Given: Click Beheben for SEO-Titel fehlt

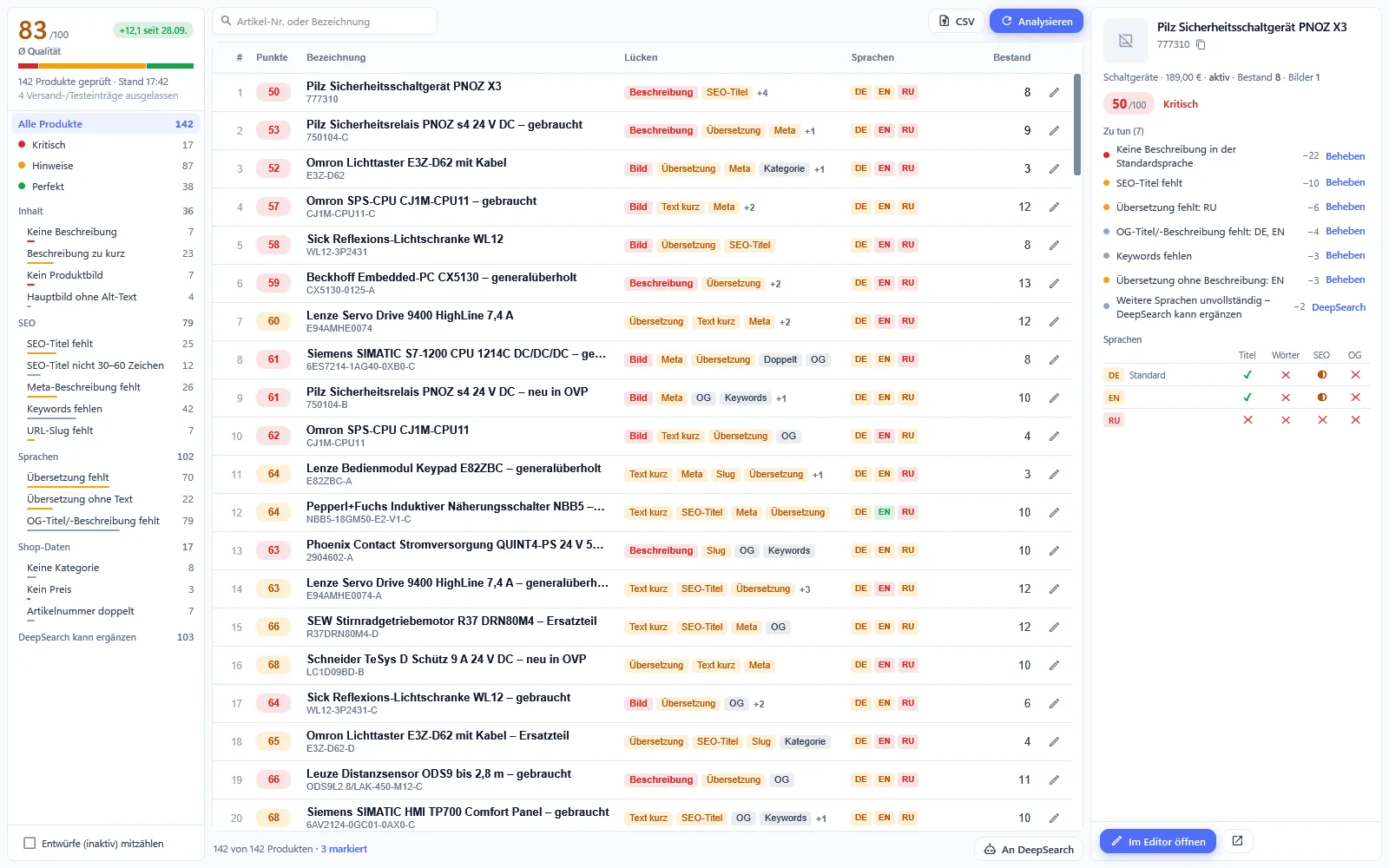Looking at the screenshot, I should click(1345, 182).
